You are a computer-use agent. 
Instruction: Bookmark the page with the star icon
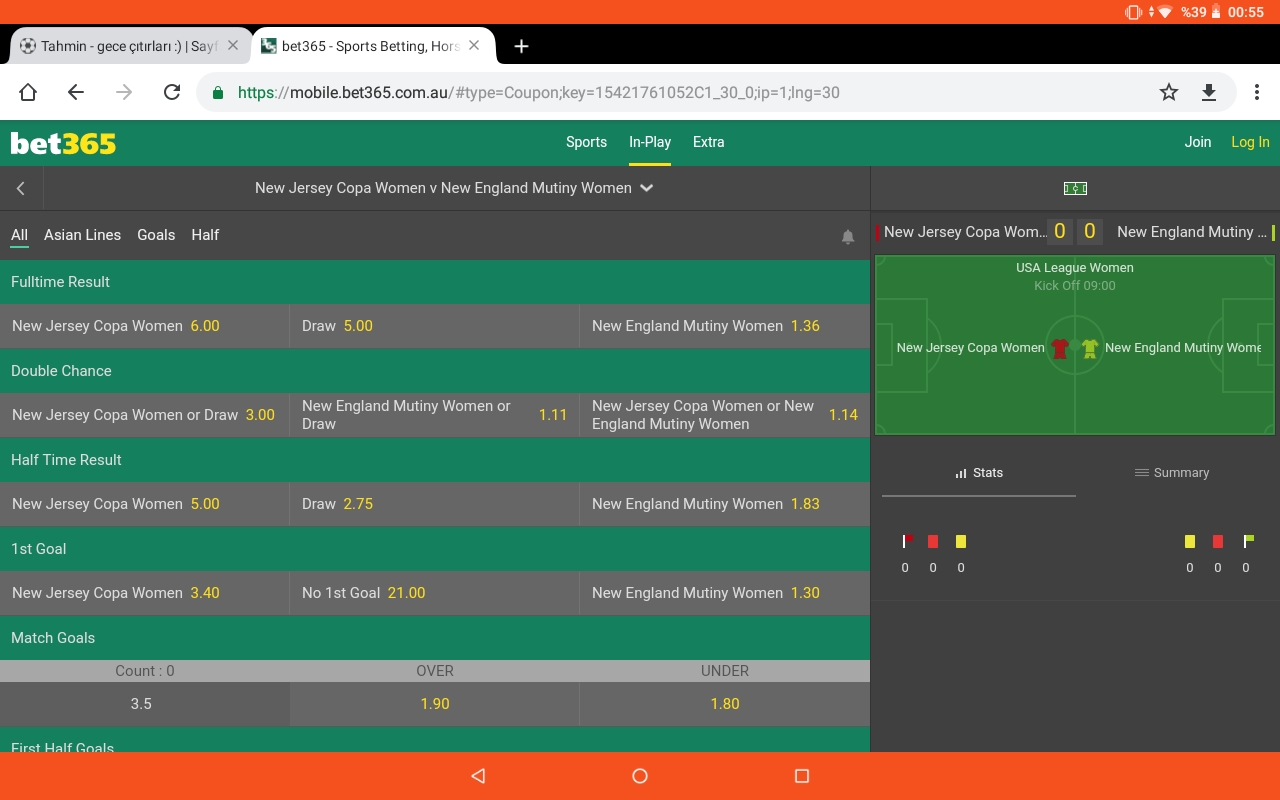[x=1169, y=92]
